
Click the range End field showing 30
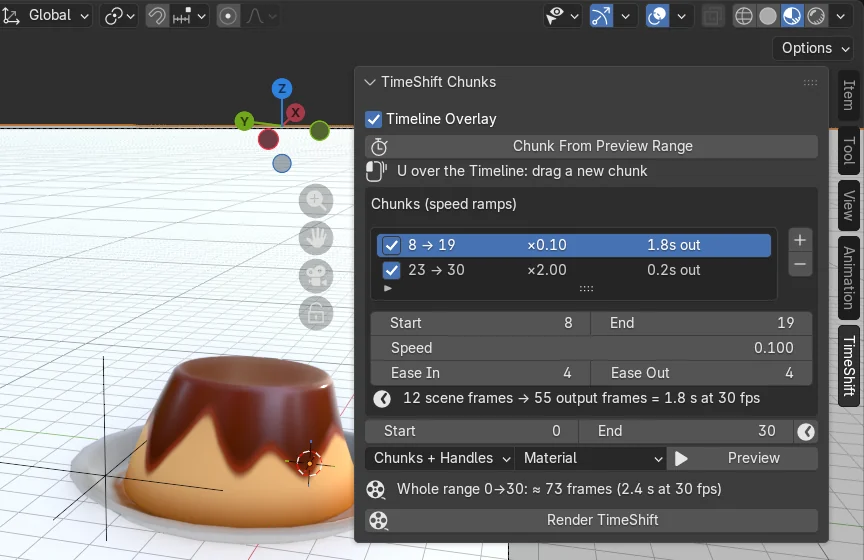(x=686, y=431)
